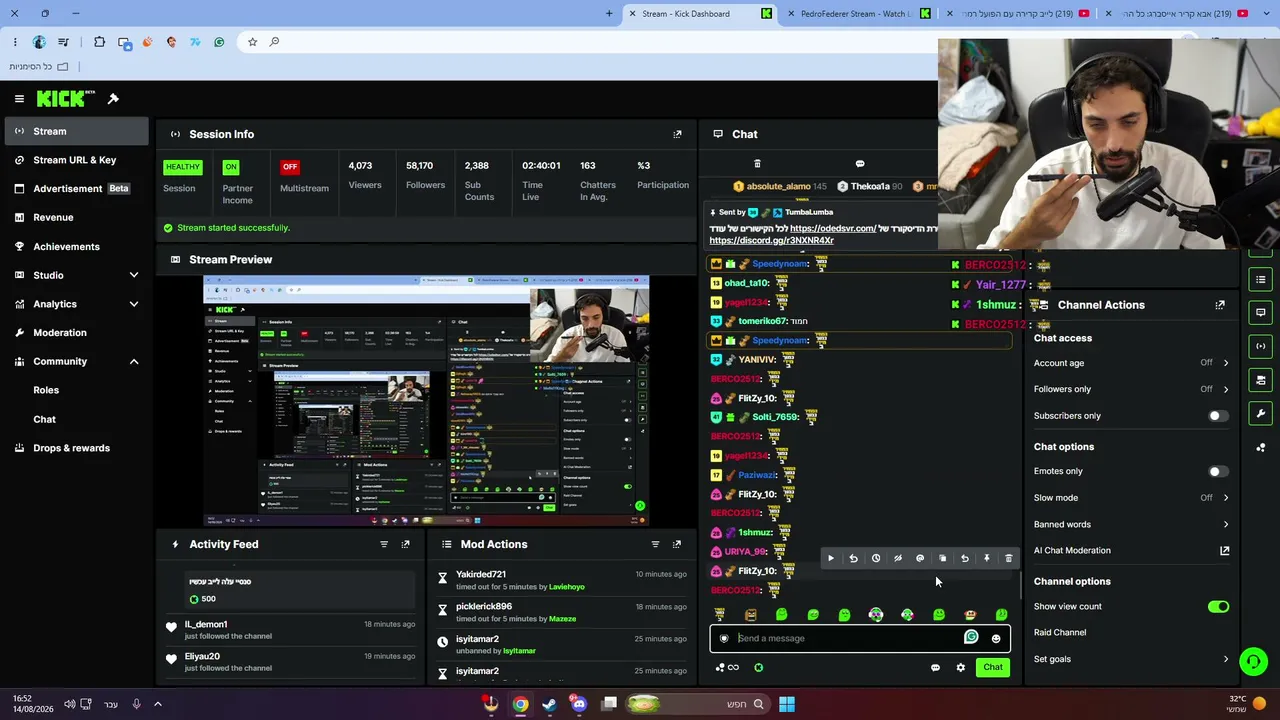Click Raid Channel option

(1060, 633)
